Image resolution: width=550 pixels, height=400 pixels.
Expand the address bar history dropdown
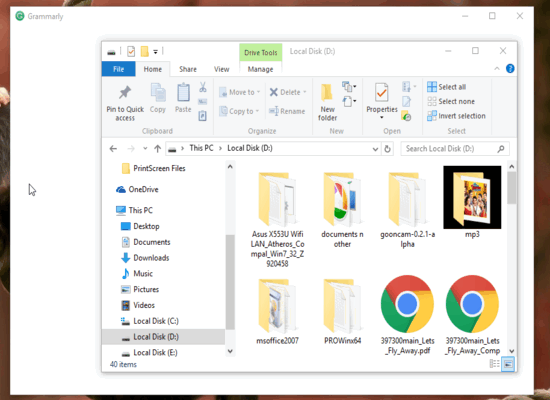tap(375, 149)
